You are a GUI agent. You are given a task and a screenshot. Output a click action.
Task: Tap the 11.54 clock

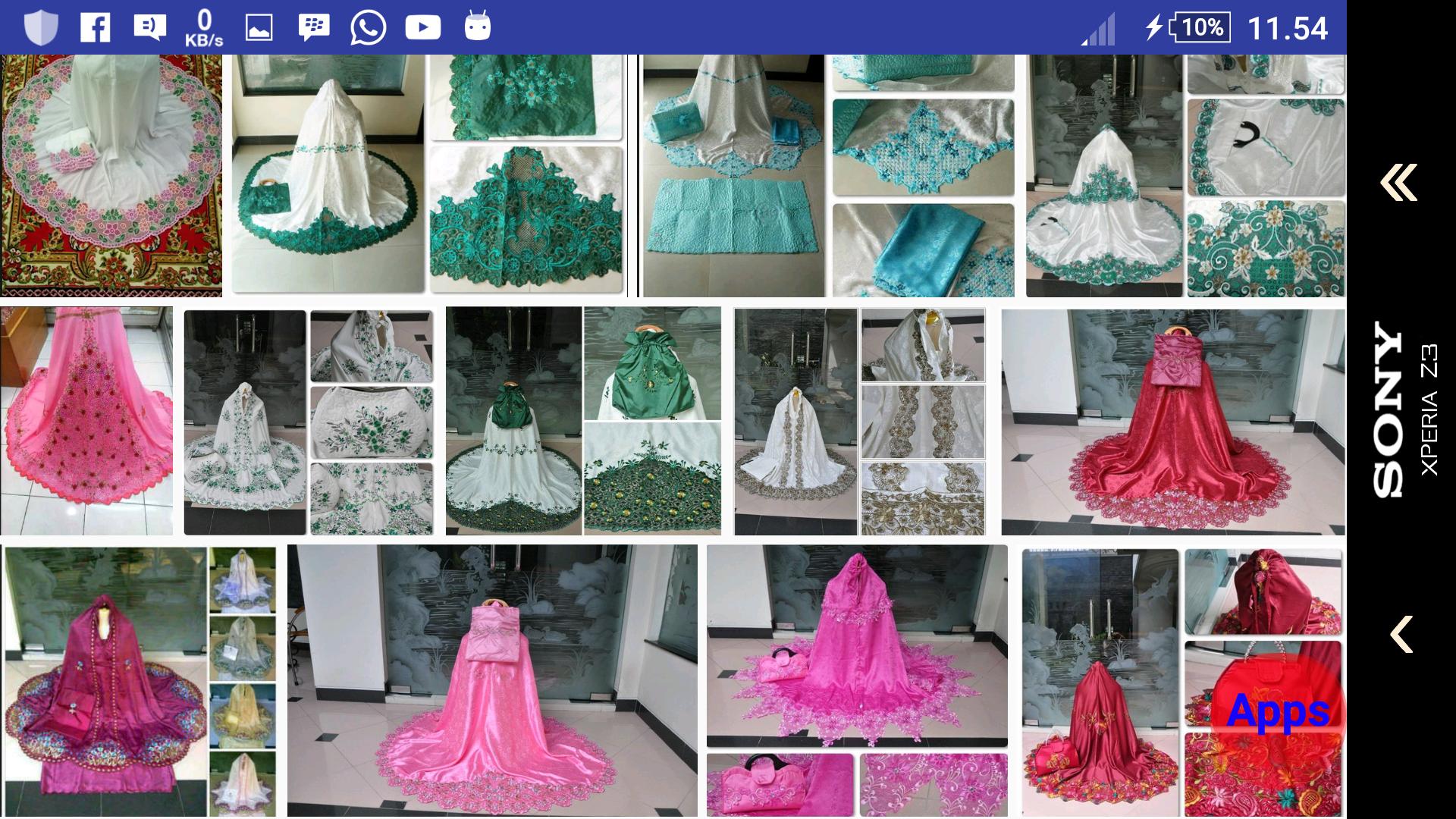(x=1288, y=29)
